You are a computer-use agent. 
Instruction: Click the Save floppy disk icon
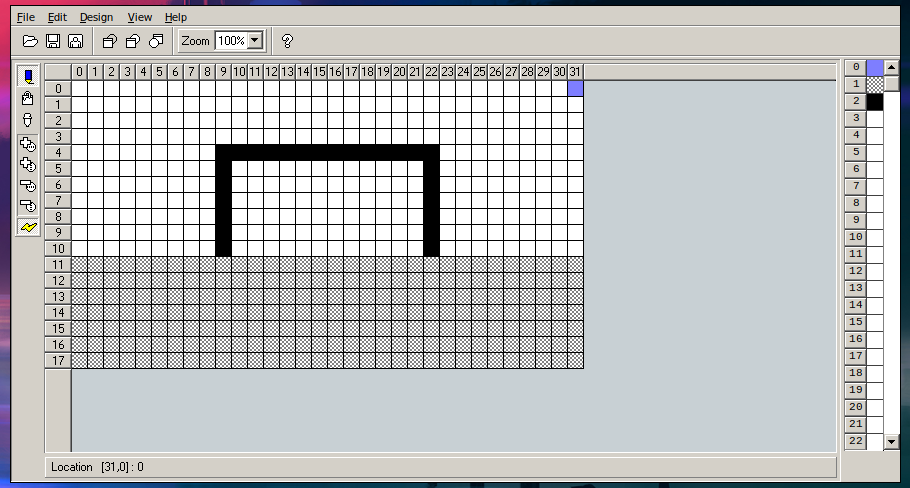click(53, 41)
